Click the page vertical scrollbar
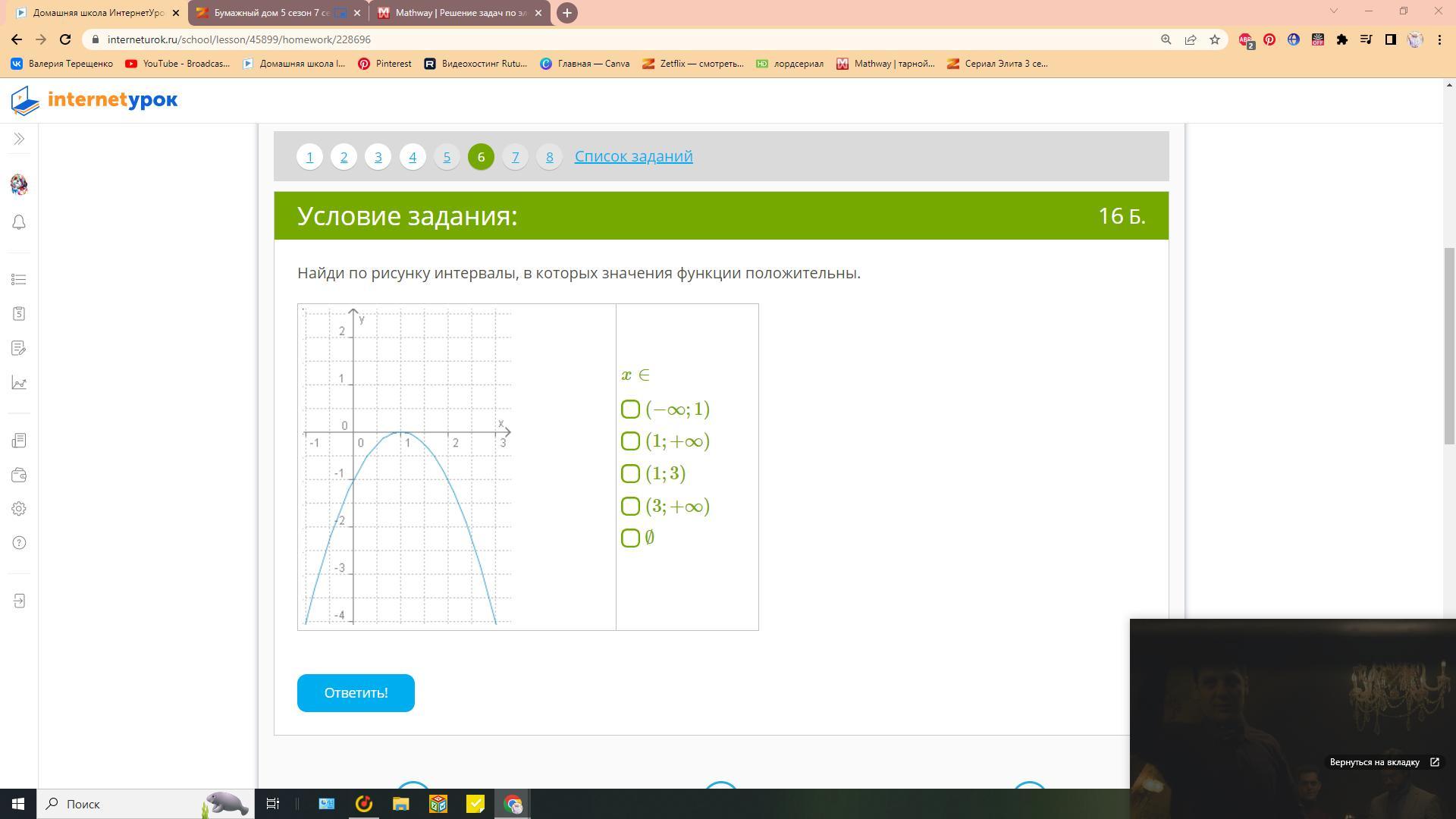The width and height of the screenshot is (1456, 819). point(1449,345)
